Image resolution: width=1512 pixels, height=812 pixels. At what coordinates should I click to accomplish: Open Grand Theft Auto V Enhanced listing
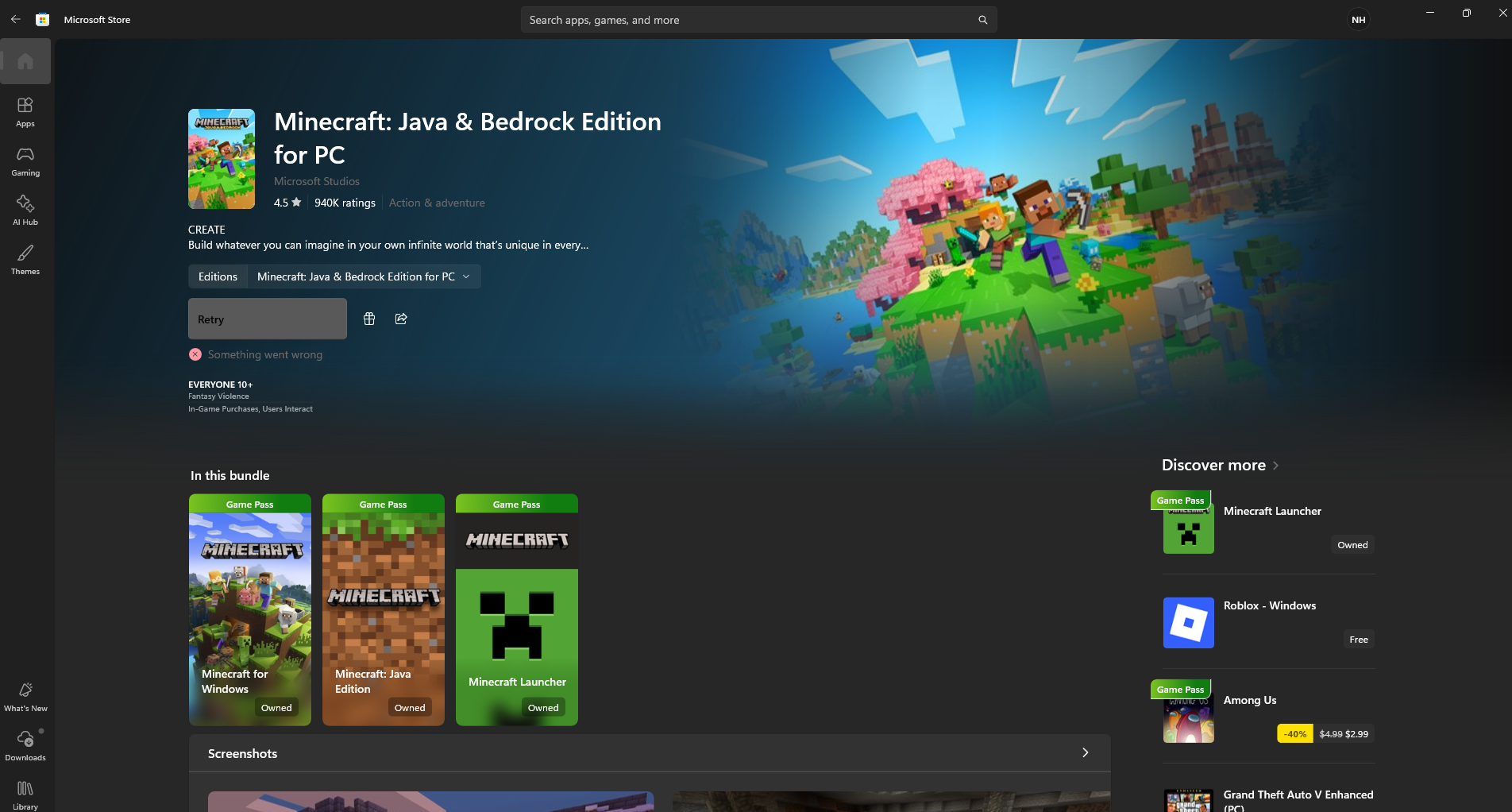pyautogui.click(x=1268, y=798)
